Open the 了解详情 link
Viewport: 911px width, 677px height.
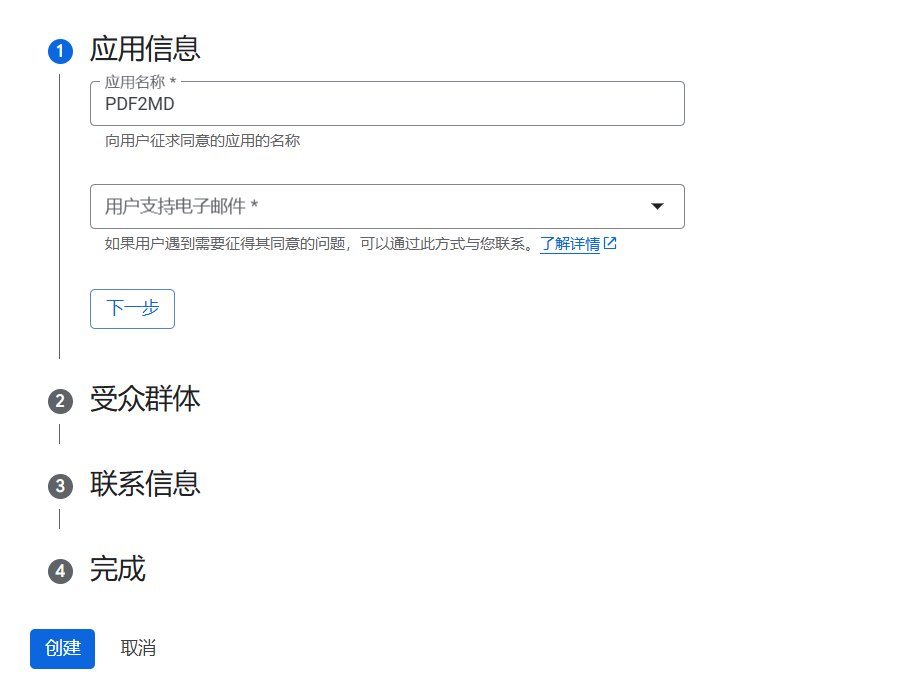tap(569, 243)
